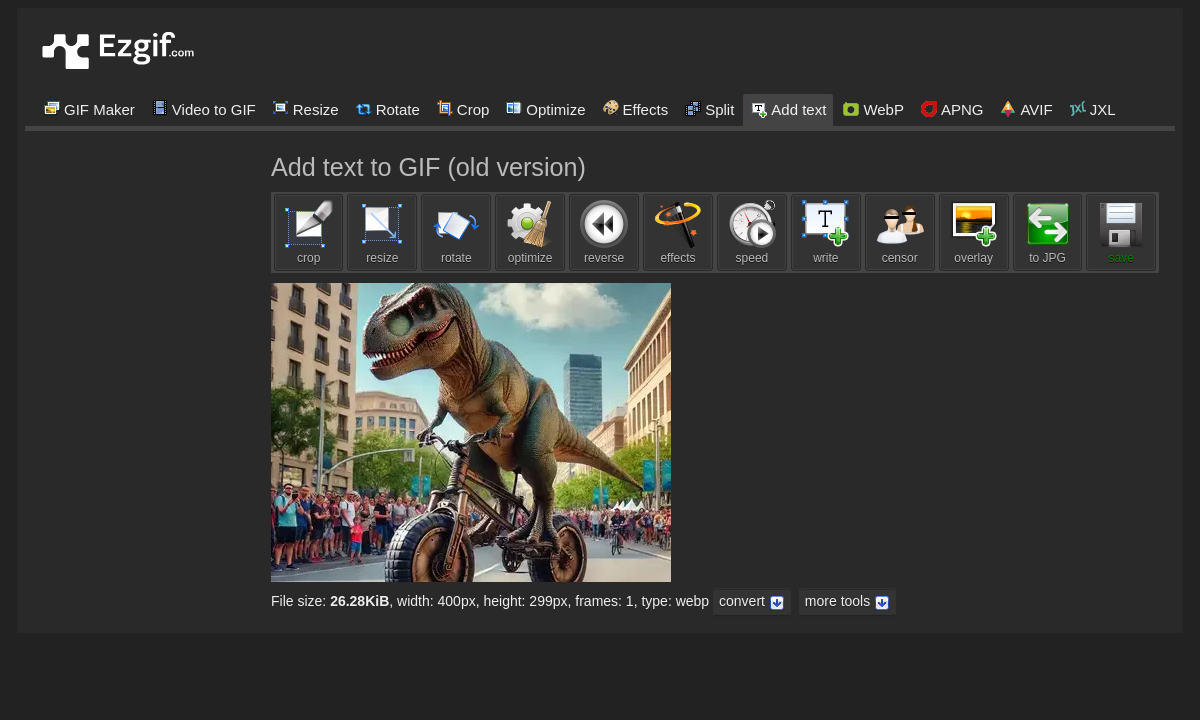The image size is (1200, 720).
Task: Expand the more tools dropdown
Action: click(x=846, y=601)
